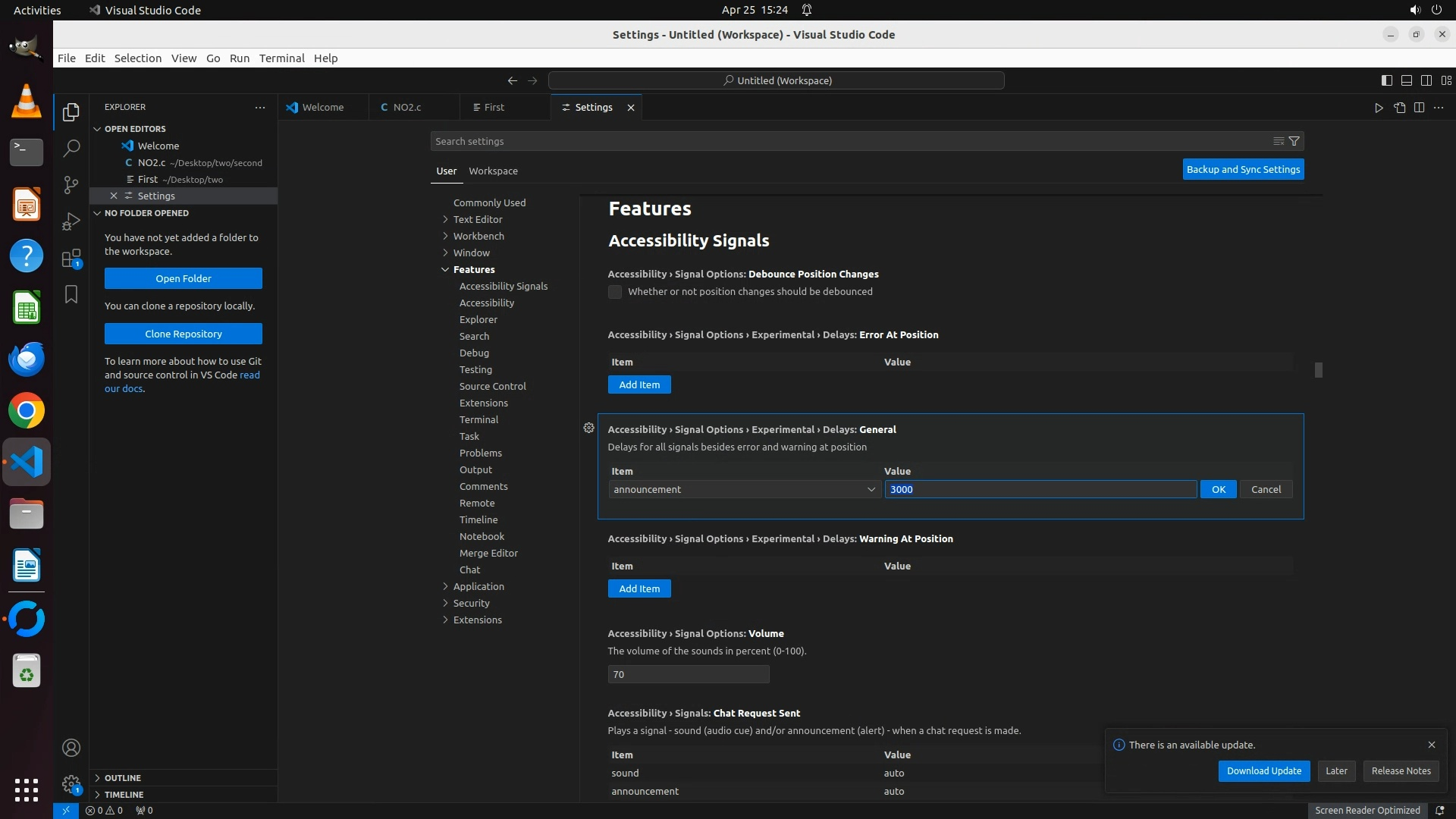
Task: Open the Search view in activity bar
Action: [x=71, y=149]
